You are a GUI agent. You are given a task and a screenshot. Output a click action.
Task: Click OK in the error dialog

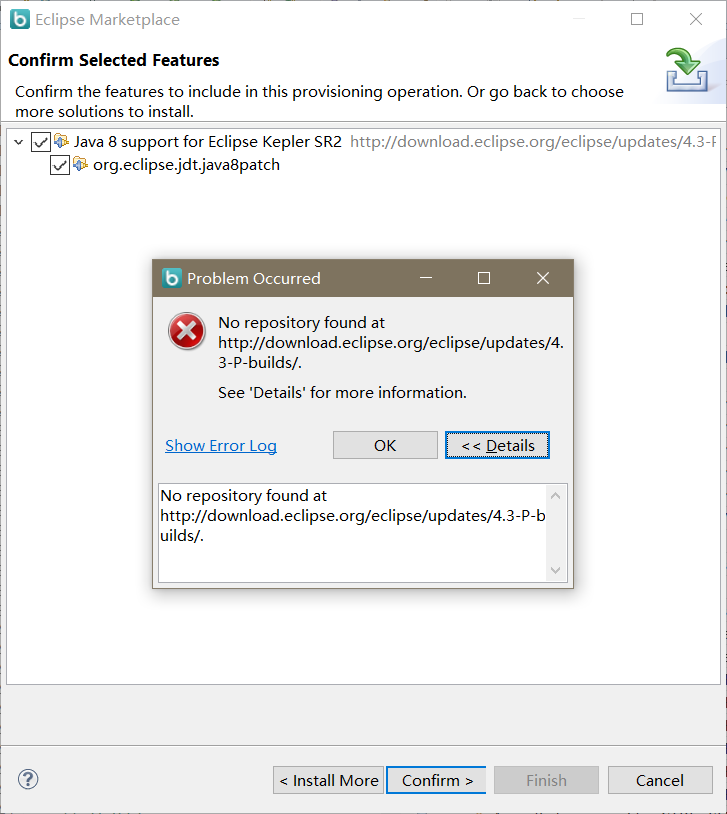point(385,445)
